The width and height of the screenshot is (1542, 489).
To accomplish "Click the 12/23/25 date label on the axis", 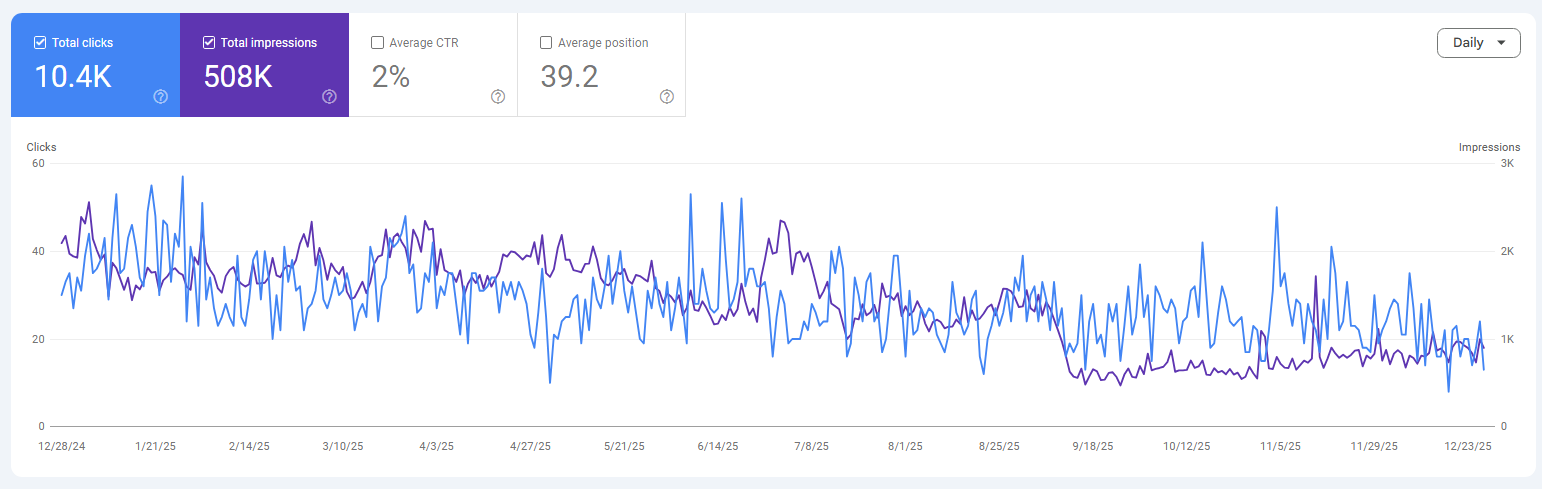I will pos(1470,447).
